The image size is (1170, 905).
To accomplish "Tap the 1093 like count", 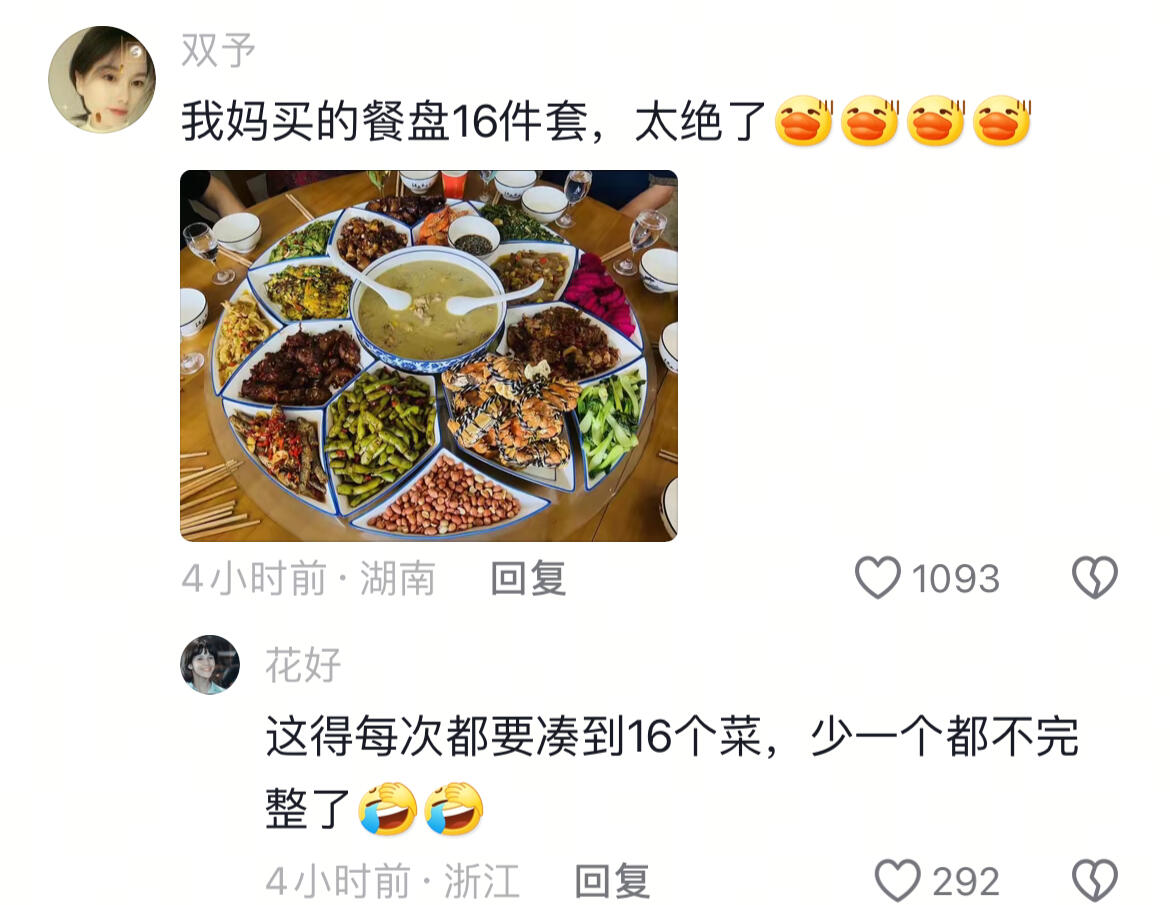I will [x=955, y=579].
